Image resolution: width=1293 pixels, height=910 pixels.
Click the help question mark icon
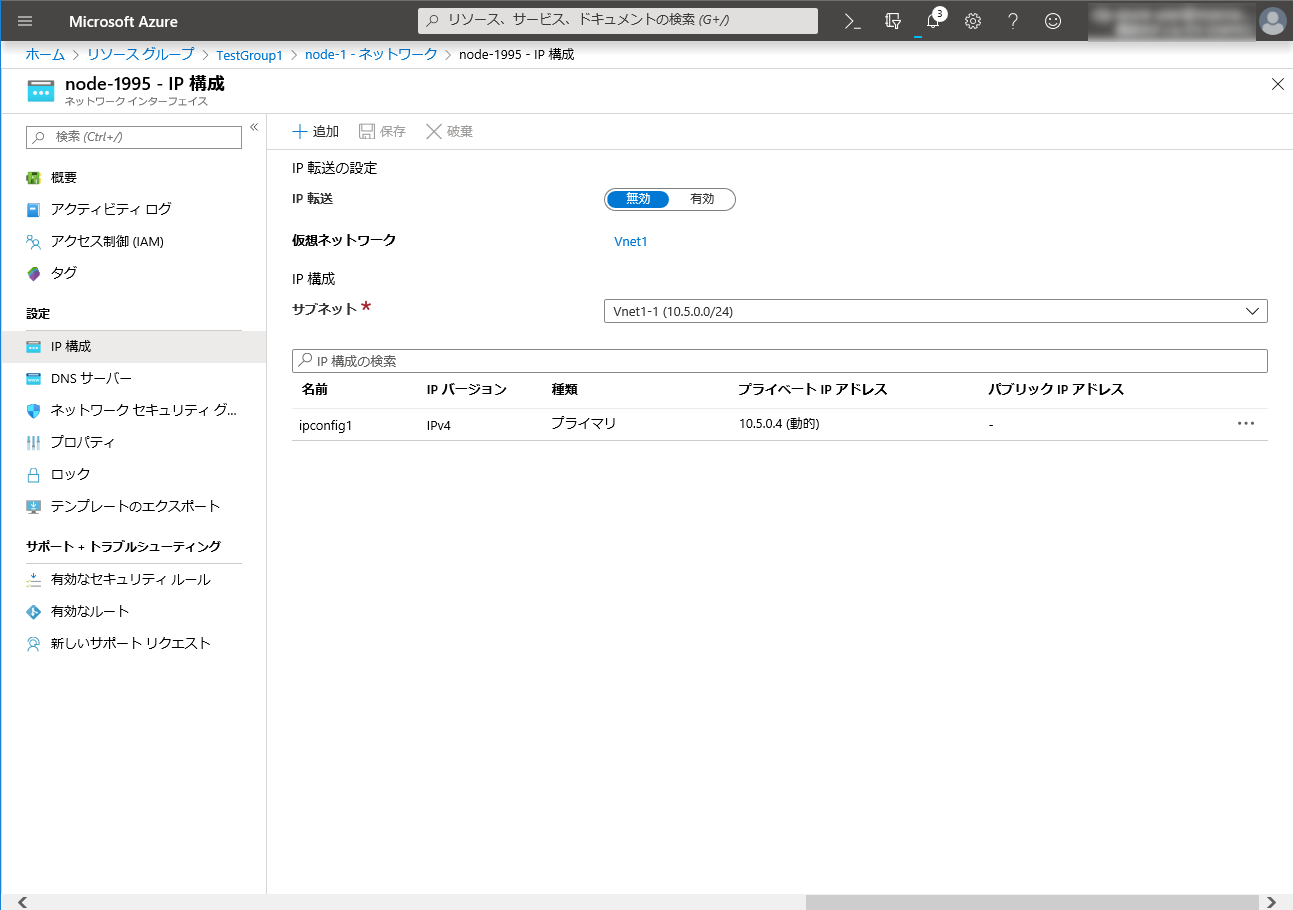[x=1012, y=21]
